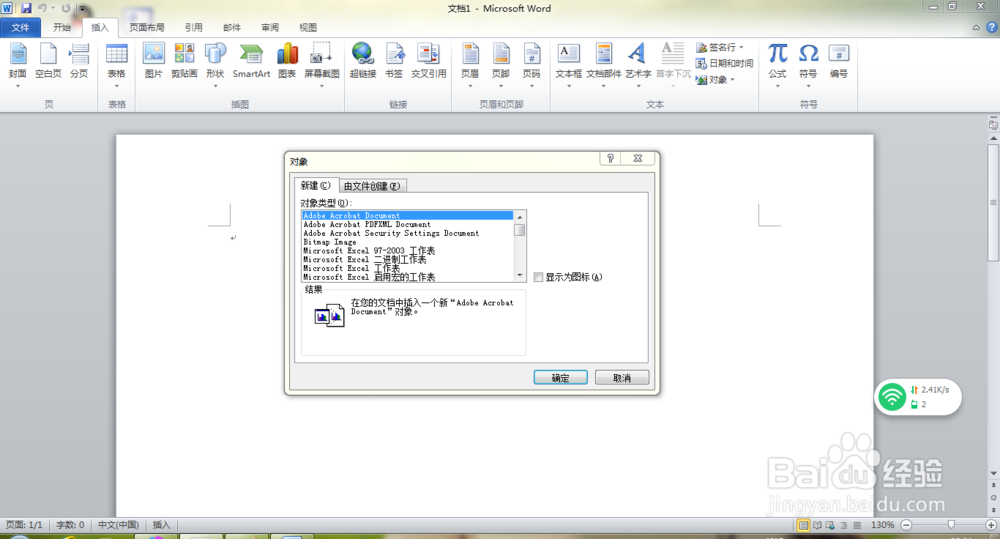Insert a number (编号)

[x=839, y=61]
